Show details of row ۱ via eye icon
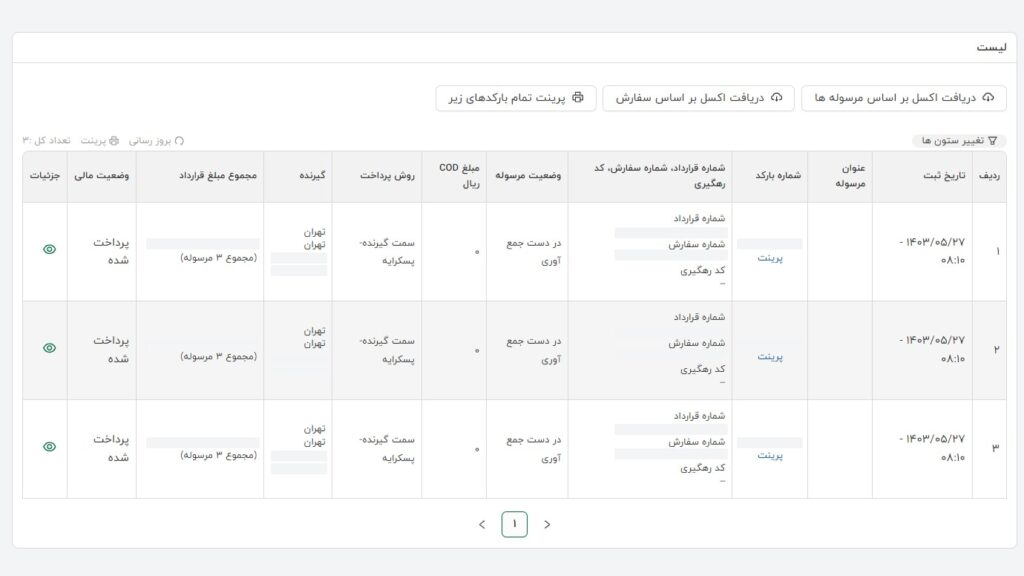This screenshot has width=1024, height=576. click(49, 249)
